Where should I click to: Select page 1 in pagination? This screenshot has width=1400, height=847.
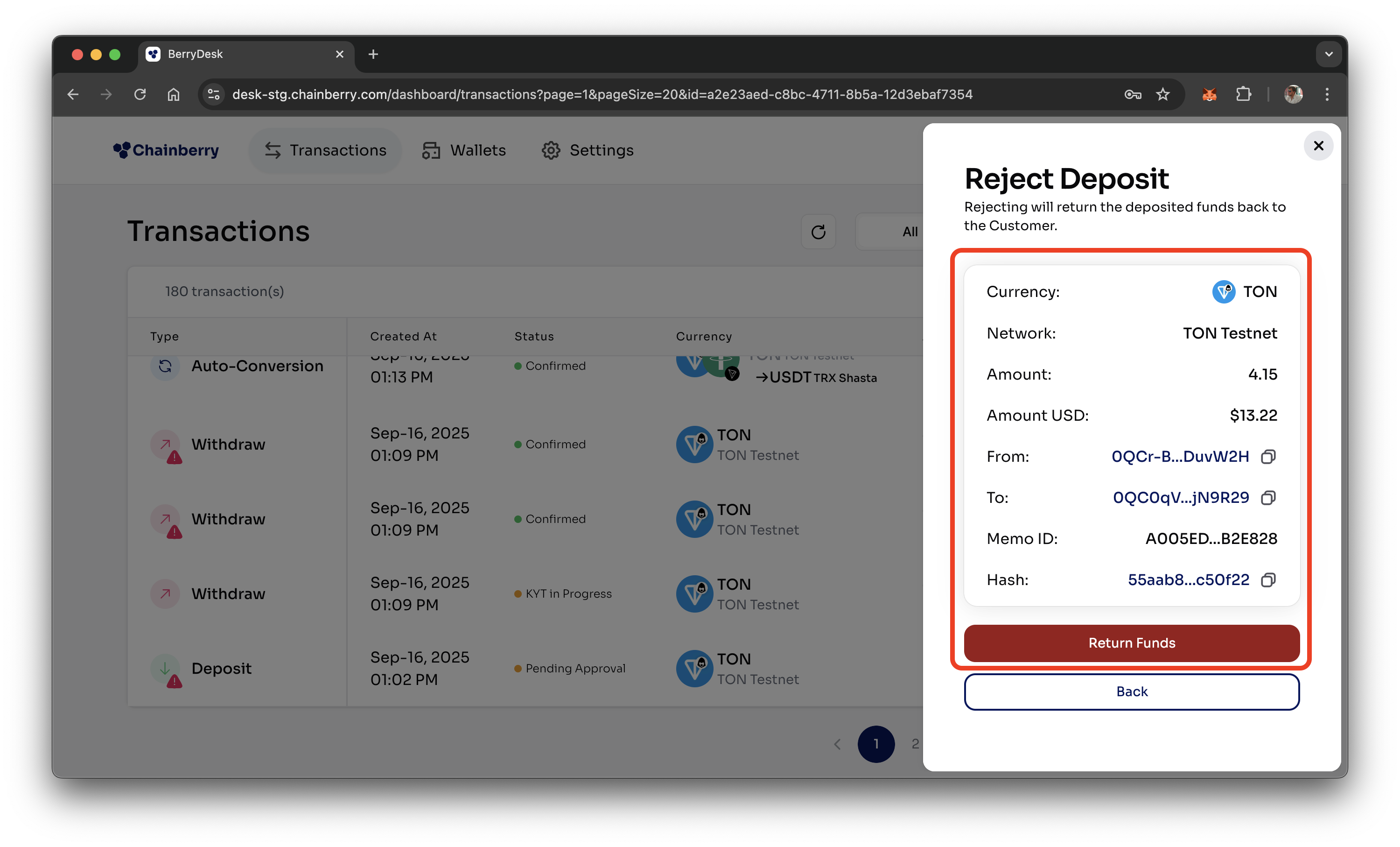pos(875,744)
